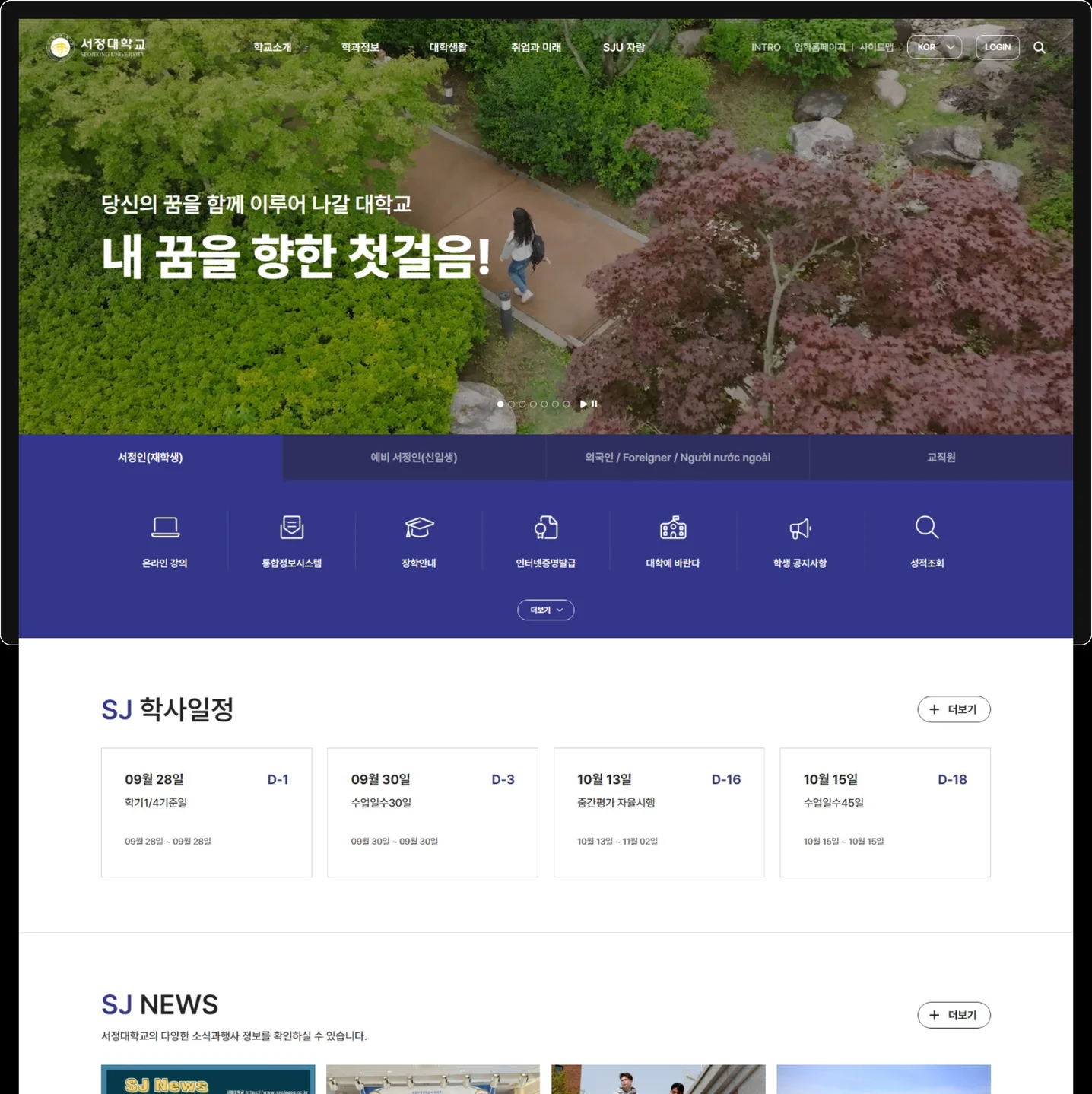Open the SJU 자랑 menu

[x=624, y=47]
